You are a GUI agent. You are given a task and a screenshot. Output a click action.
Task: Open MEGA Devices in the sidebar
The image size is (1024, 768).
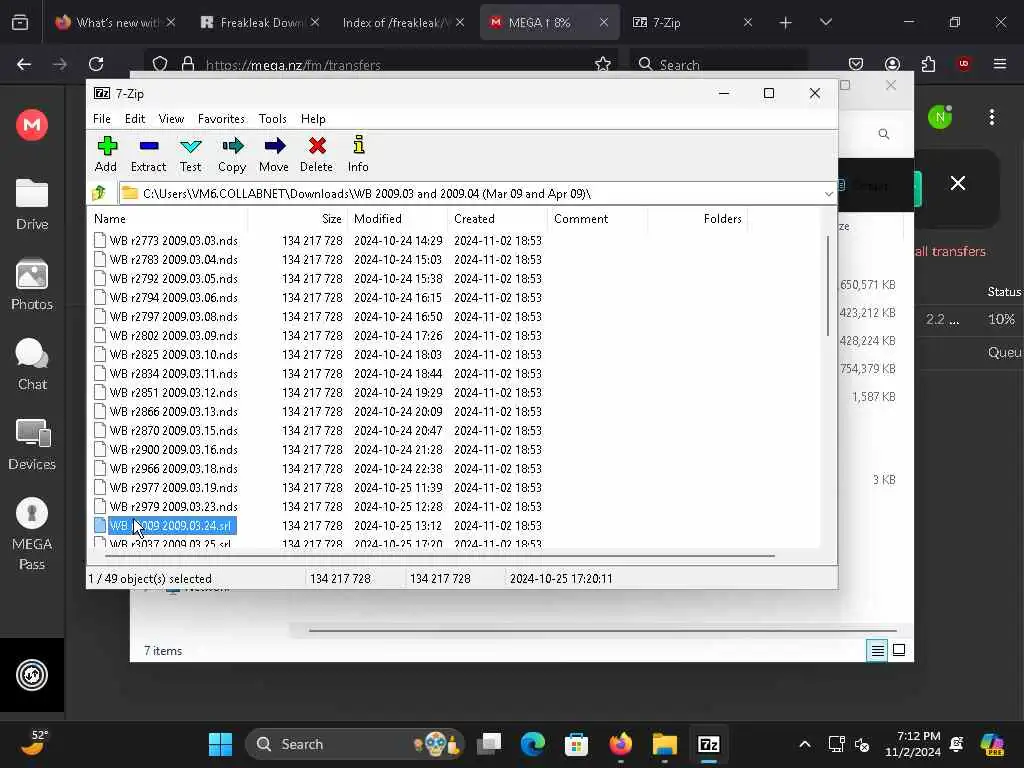[x=32, y=445]
